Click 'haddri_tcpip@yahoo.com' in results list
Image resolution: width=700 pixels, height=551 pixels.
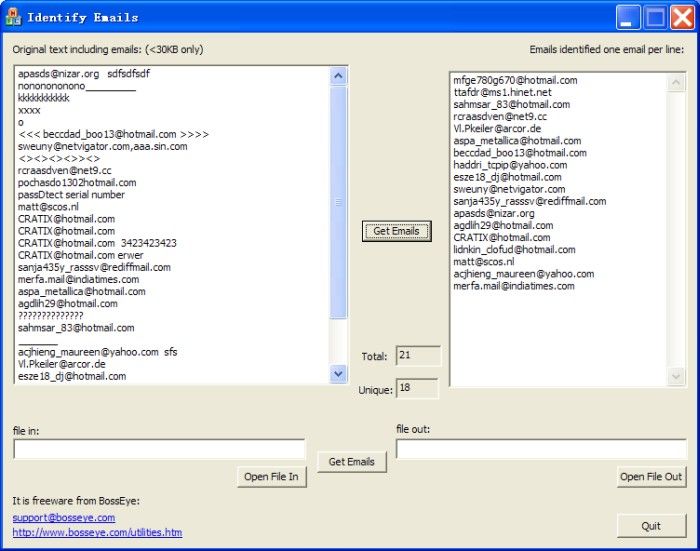(x=510, y=165)
